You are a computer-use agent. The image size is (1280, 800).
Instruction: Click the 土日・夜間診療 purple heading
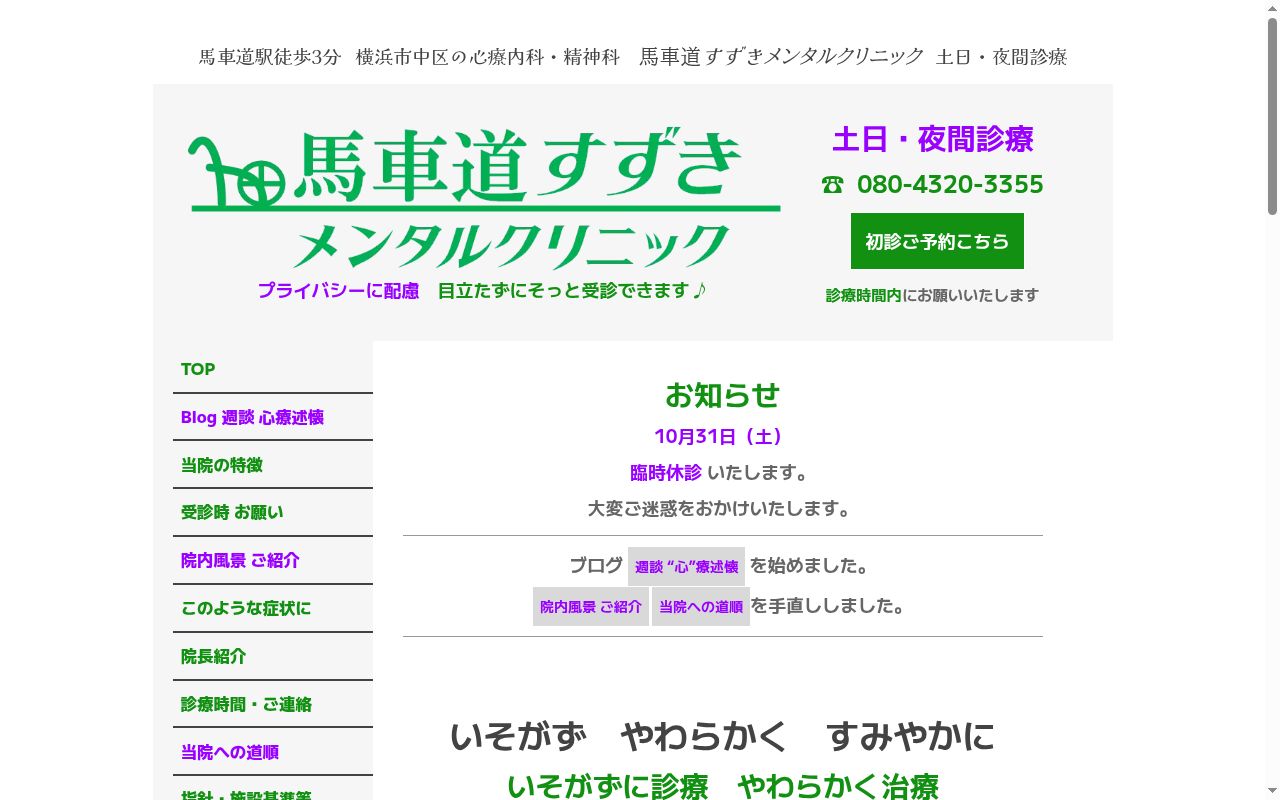pyautogui.click(x=933, y=139)
